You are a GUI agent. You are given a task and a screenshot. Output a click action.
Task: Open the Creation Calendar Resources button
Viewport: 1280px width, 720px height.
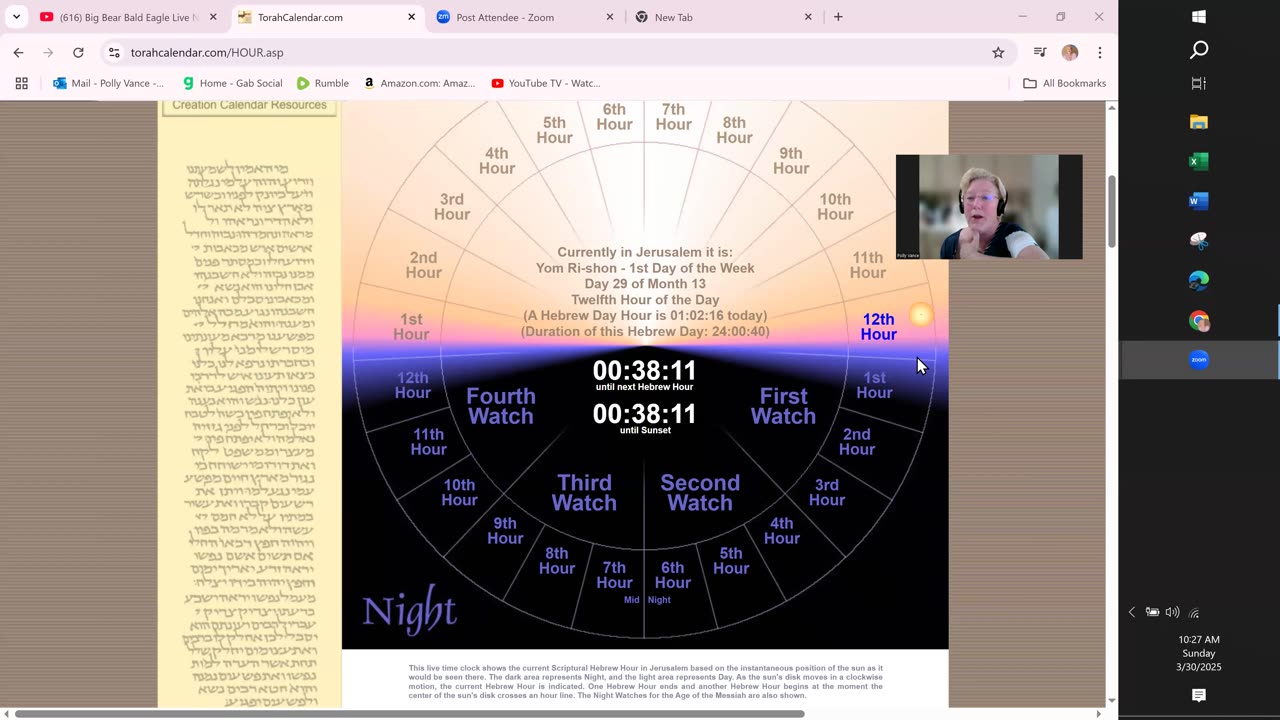click(249, 106)
